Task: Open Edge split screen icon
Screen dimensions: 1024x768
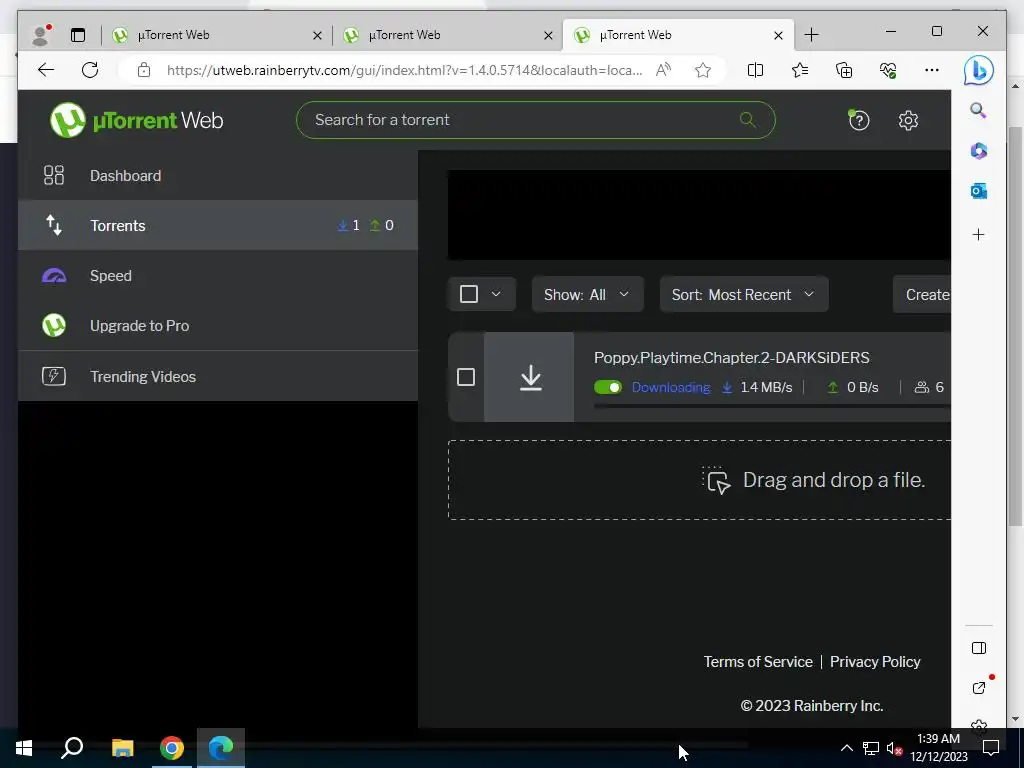Action: tap(755, 70)
